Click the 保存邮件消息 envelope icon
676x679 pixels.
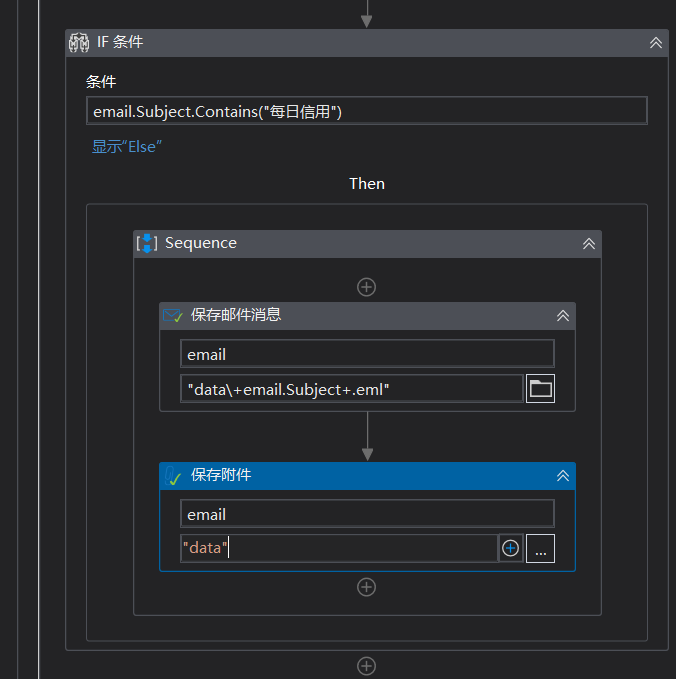(x=172, y=315)
